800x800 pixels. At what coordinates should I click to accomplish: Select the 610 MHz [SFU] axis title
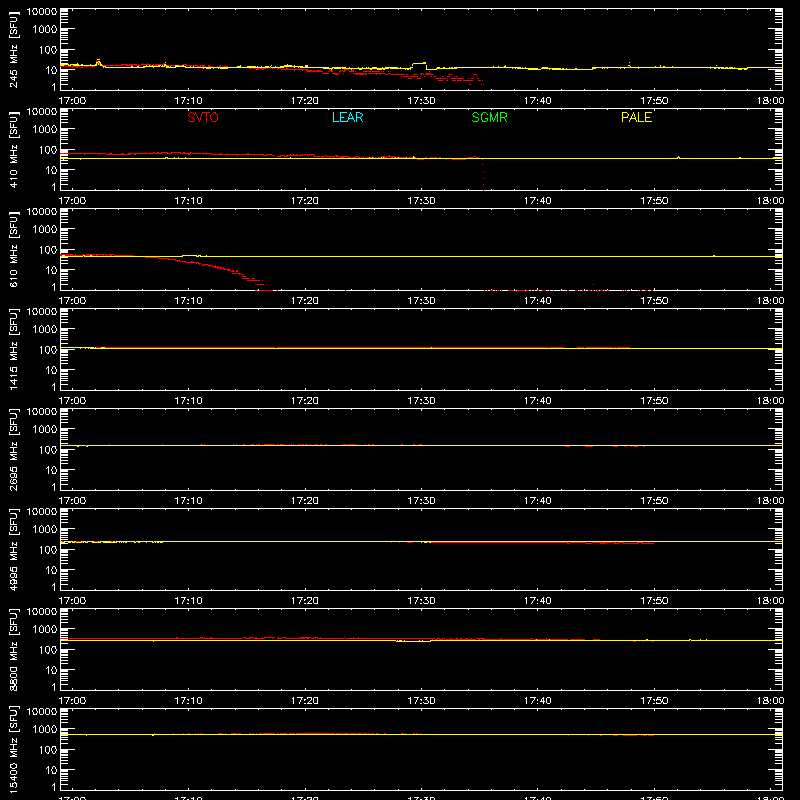click(x=13, y=249)
